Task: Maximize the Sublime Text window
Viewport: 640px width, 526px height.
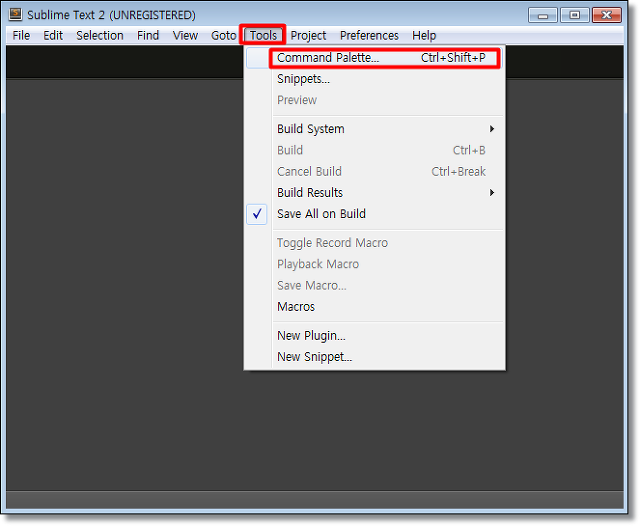Action: point(574,16)
